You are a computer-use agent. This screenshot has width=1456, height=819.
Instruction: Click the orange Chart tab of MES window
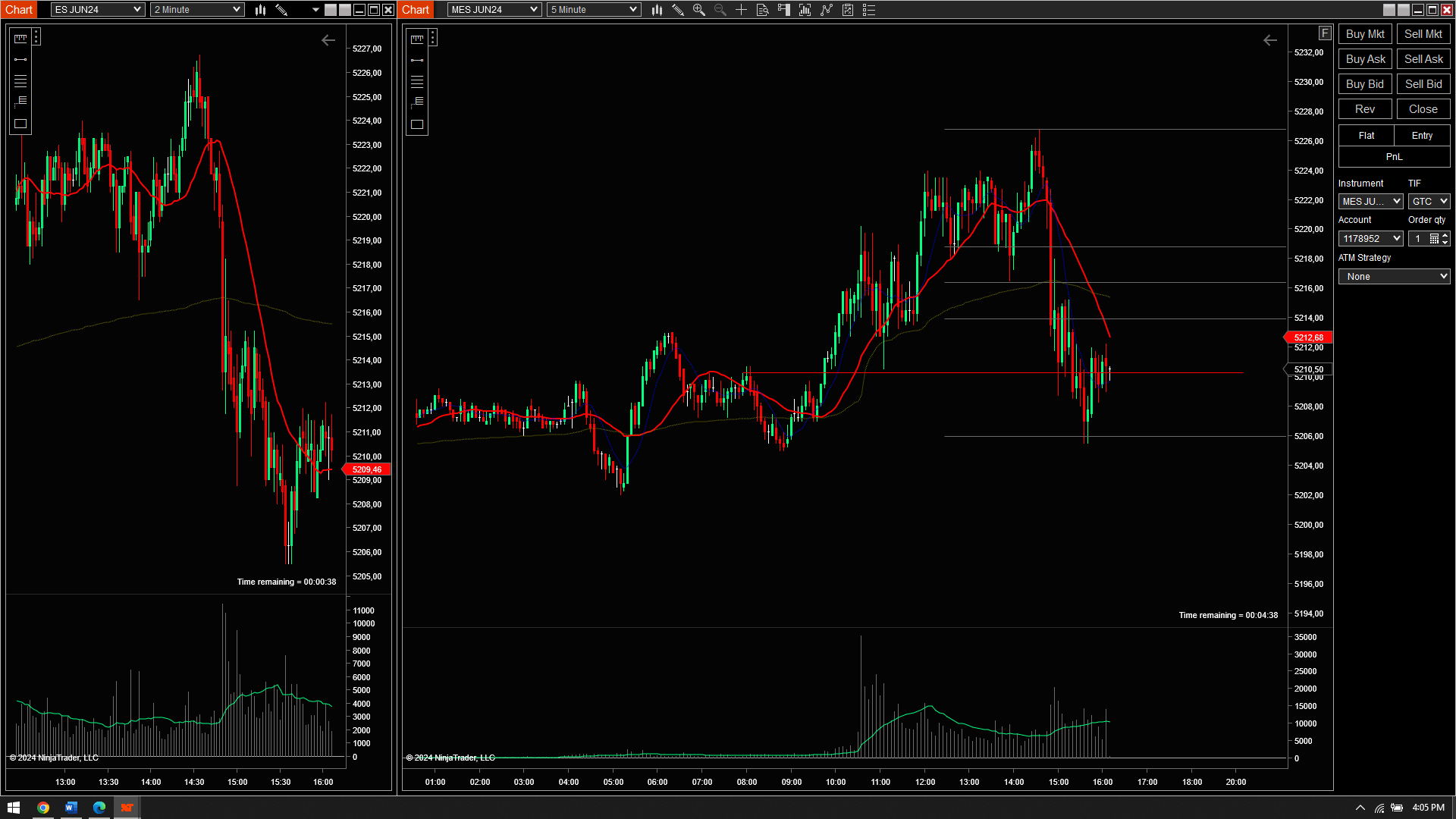pos(416,10)
